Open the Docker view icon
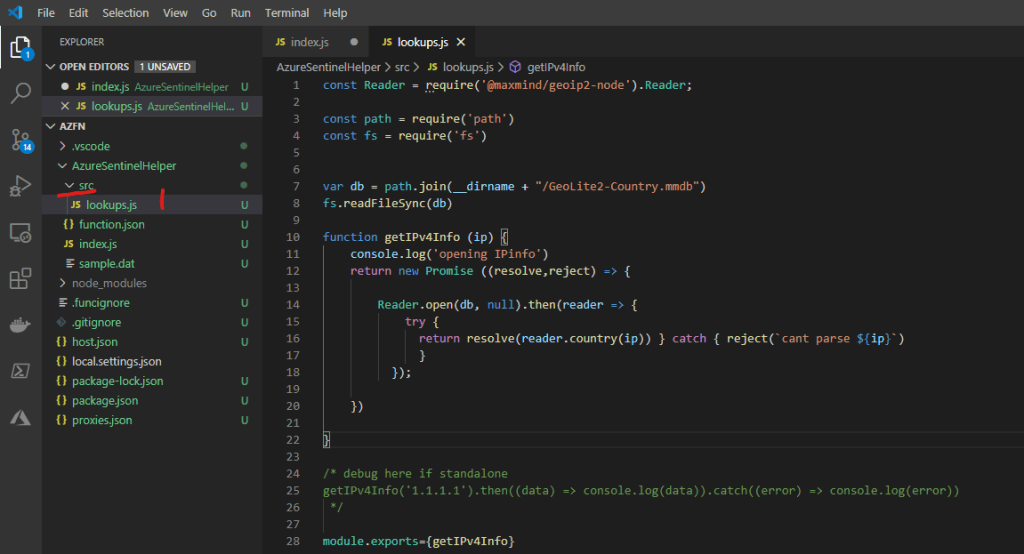The image size is (1024, 554). (x=20, y=325)
